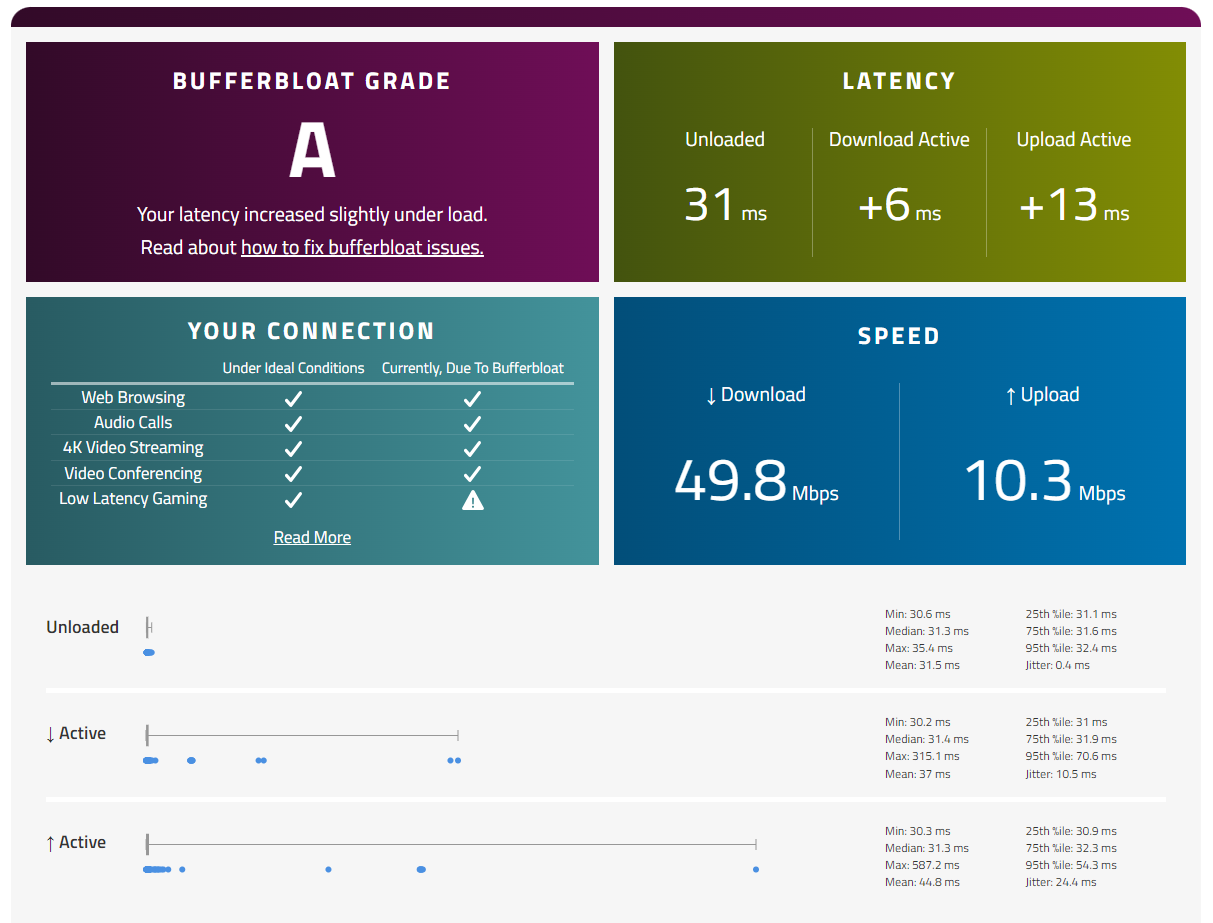
Task: Click the Mean: 37 ms statistic
Action: coord(918,774)
